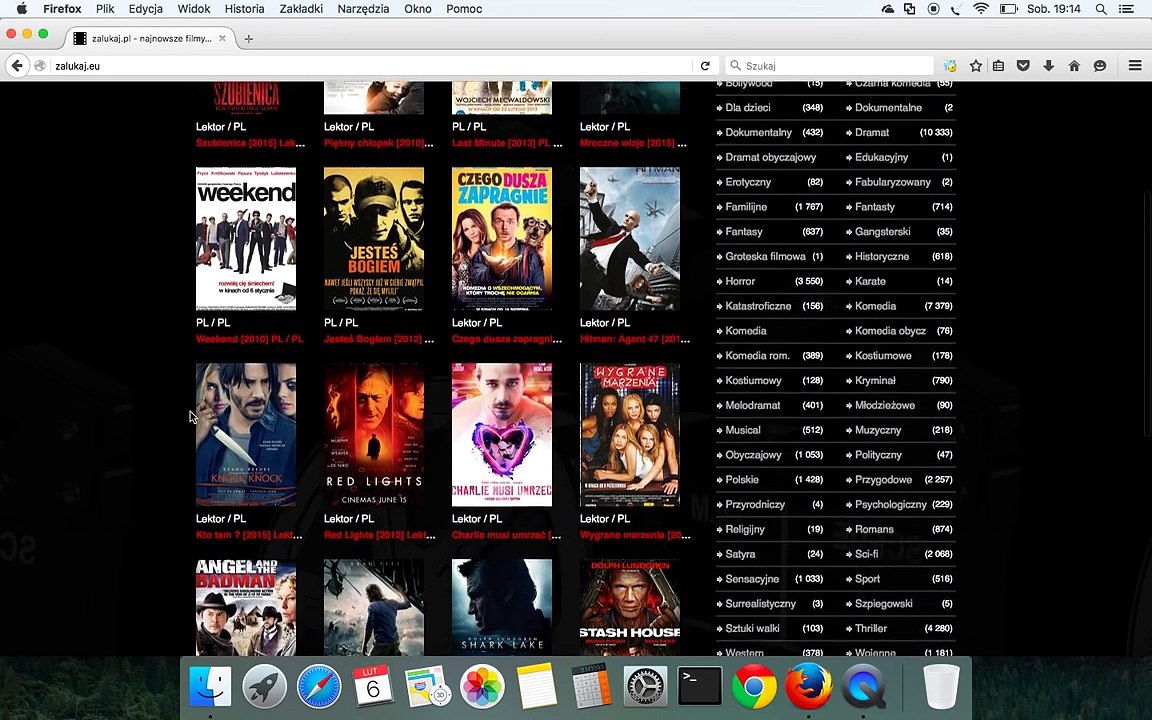This screenshot has height=720, width=1152.
Task: Open the Sensacyjne category
Action: [x=752, y=579]
